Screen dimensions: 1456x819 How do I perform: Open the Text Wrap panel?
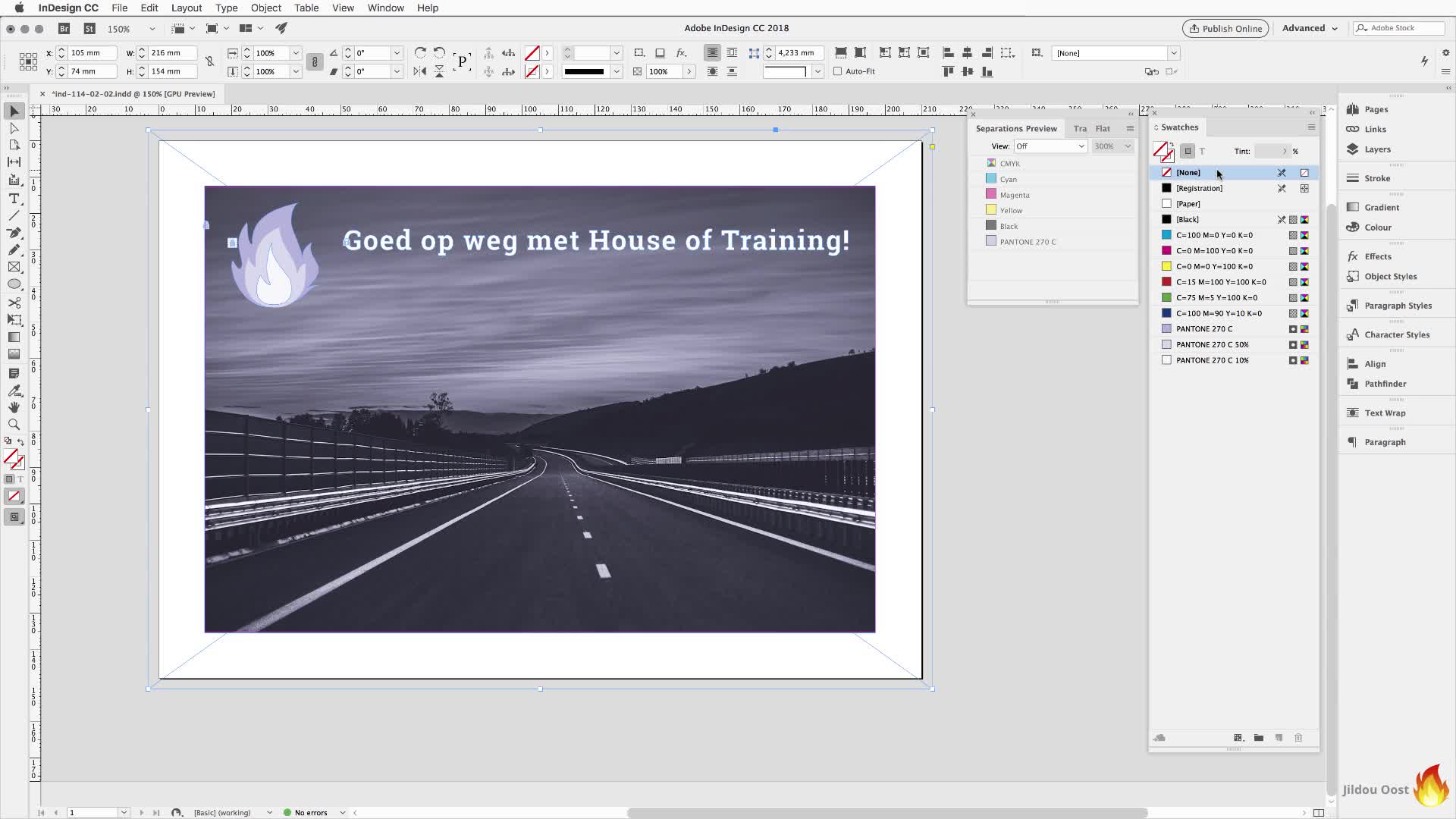tap(1385, 413)
